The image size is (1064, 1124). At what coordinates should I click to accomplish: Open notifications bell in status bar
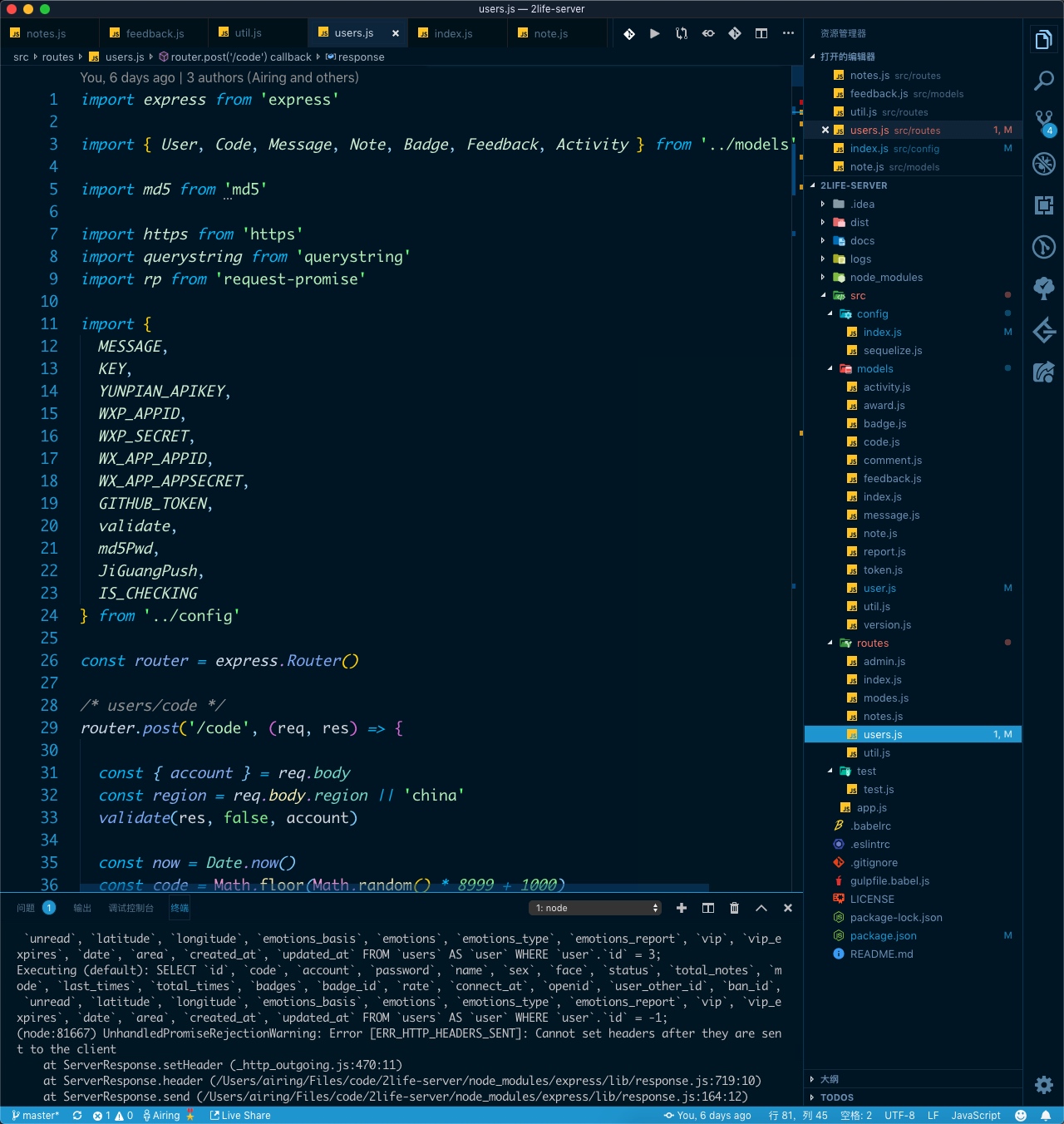click(1046, 1116)
